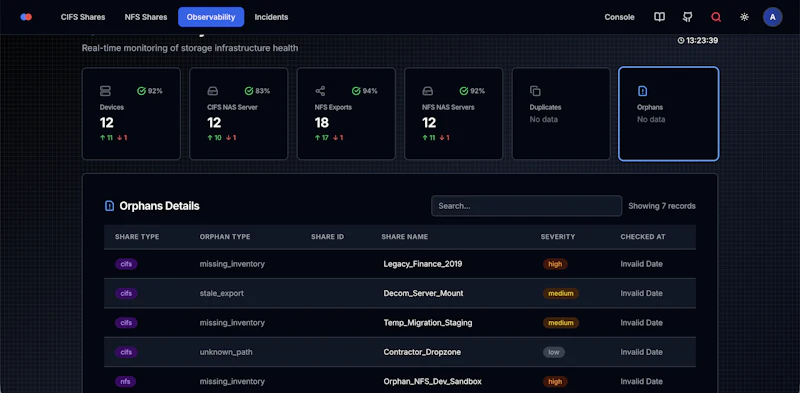The width and height of the screenshot is (800, 393).
Task: Click the red search icon
Action: point(716,17)
